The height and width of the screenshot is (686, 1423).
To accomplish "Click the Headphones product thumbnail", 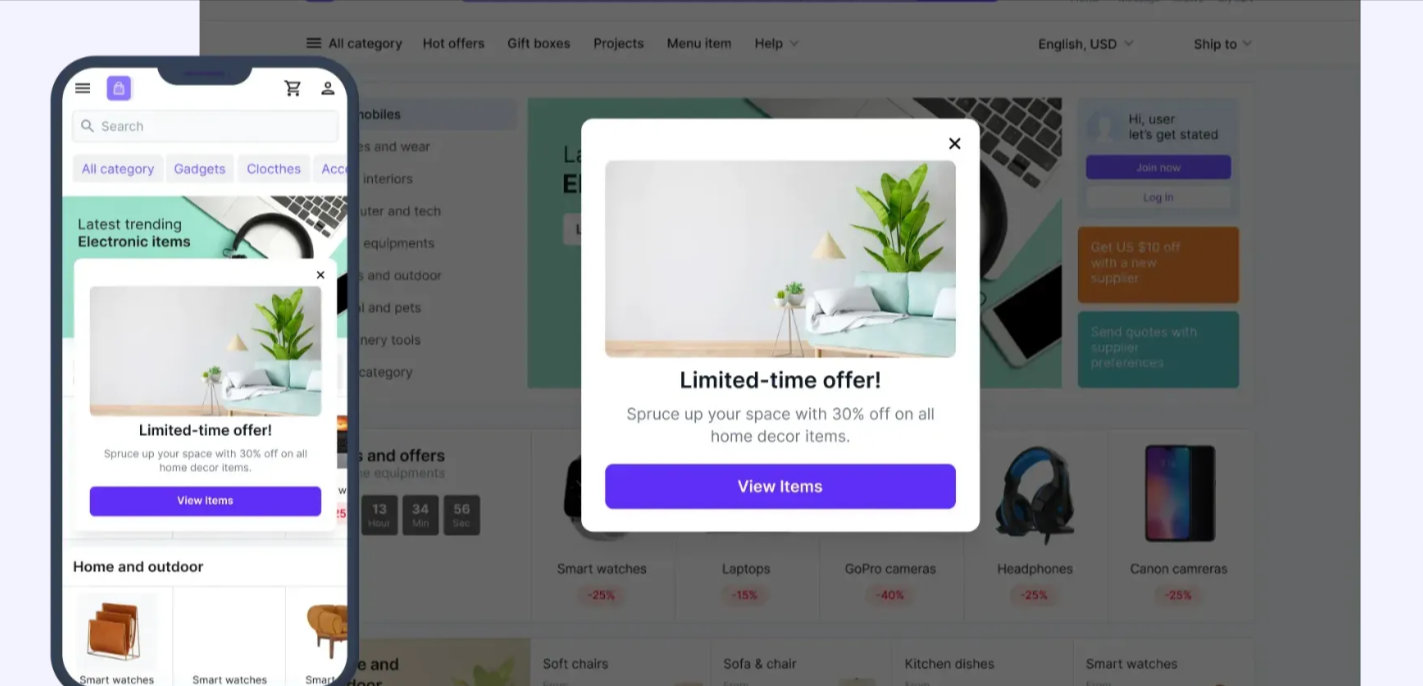I will [x=1034, y=494].
